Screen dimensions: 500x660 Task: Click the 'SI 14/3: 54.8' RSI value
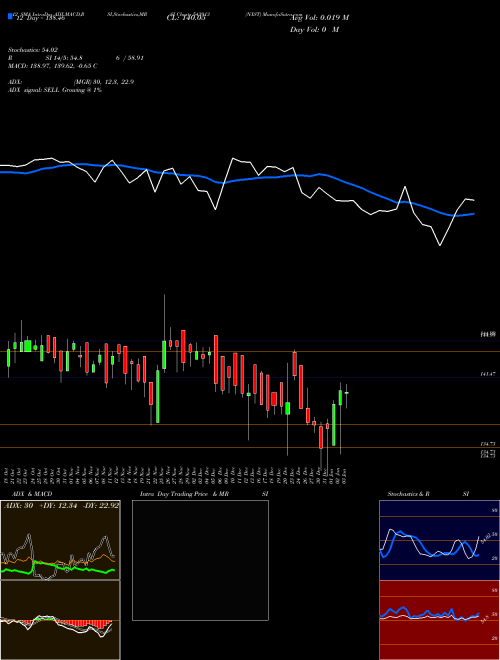[64, 58]
